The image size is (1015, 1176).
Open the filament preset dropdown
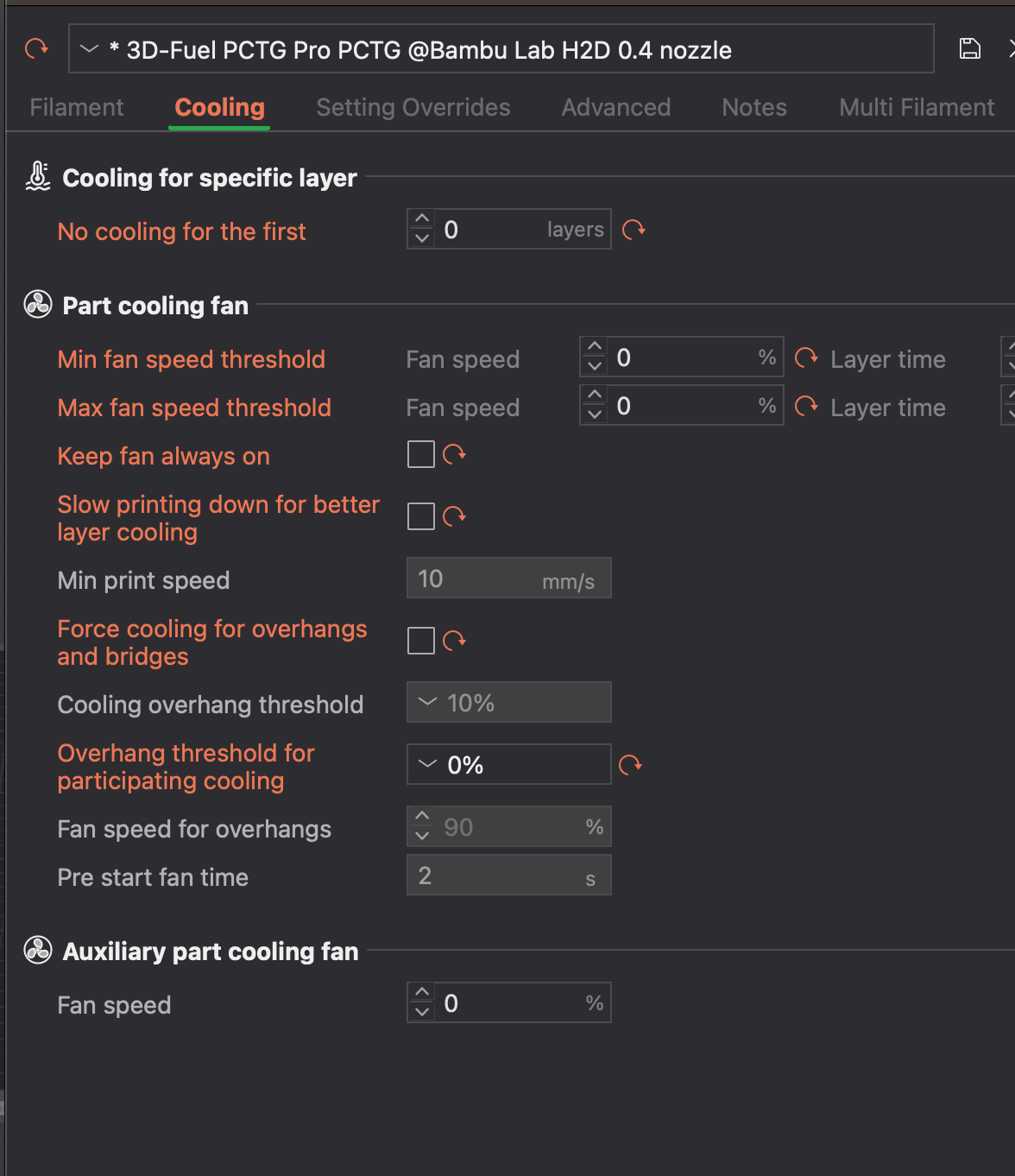[x=501, y=49]
